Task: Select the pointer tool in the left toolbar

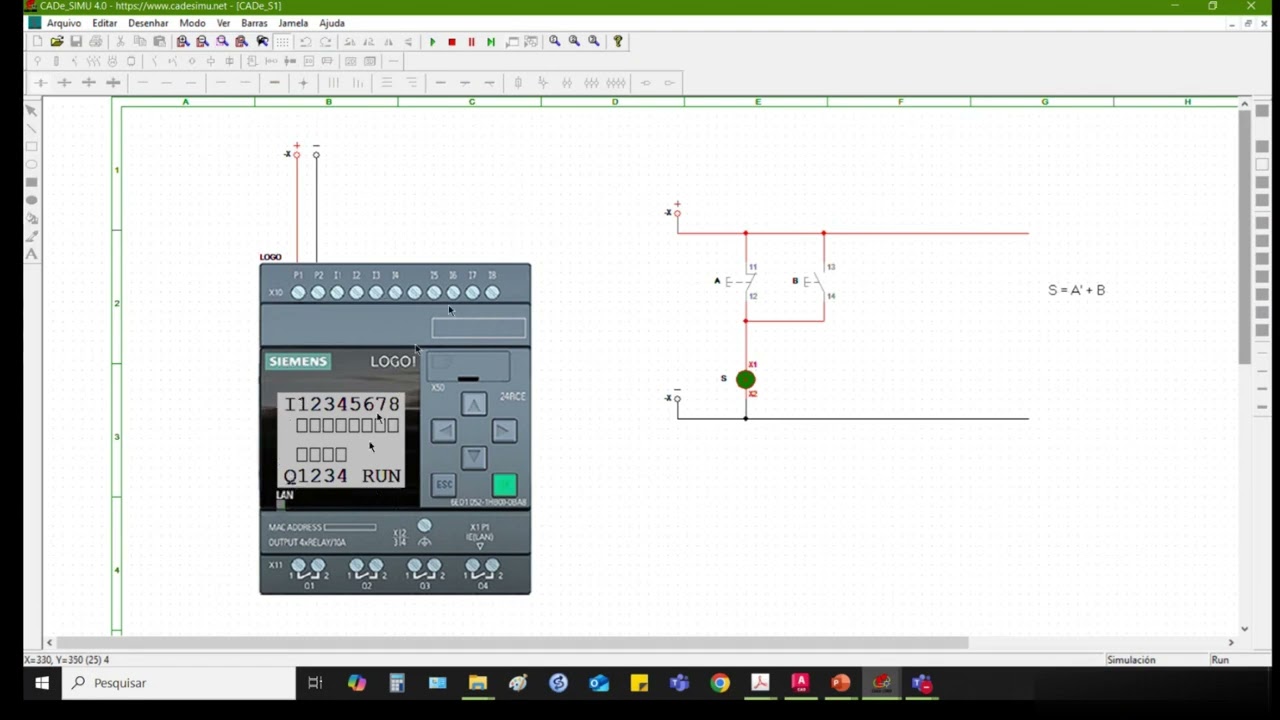Action: click(31, 110)
